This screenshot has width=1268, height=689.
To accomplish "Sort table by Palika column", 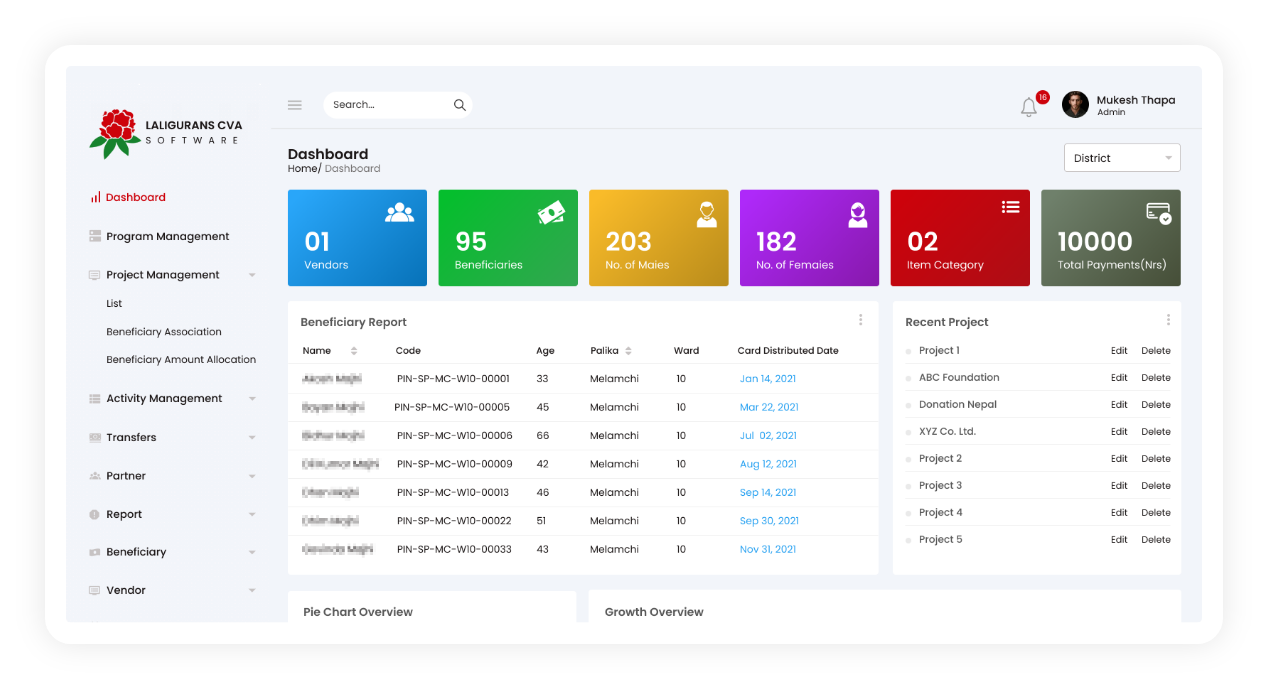I will [628, 351].
